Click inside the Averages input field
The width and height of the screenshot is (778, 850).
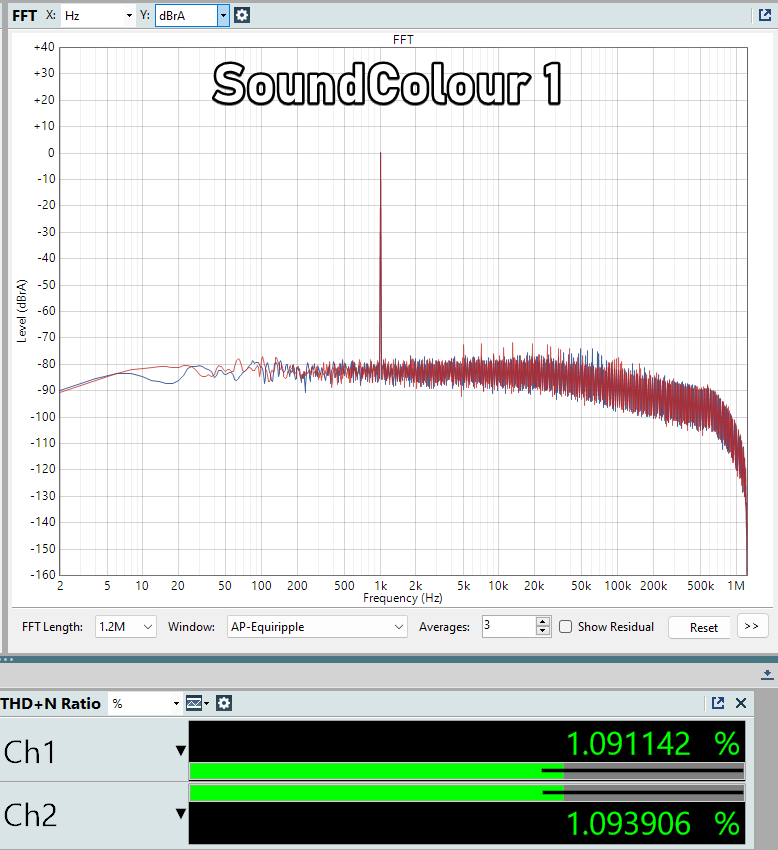tap(508, 627)
